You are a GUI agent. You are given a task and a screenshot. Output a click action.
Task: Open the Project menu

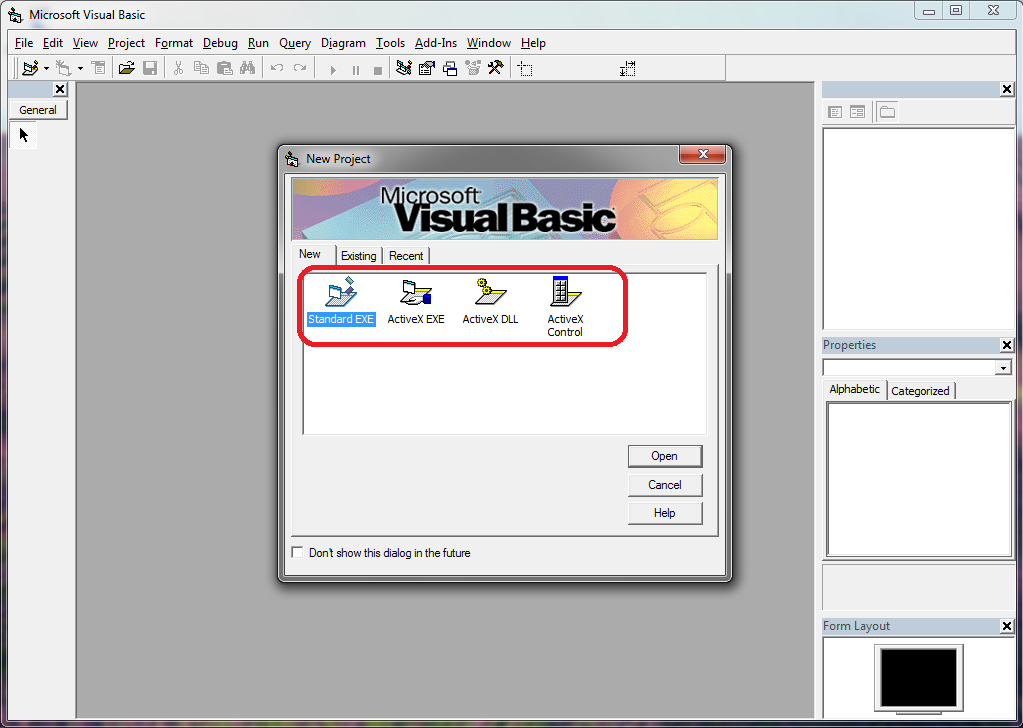click(x=127, y=43)
